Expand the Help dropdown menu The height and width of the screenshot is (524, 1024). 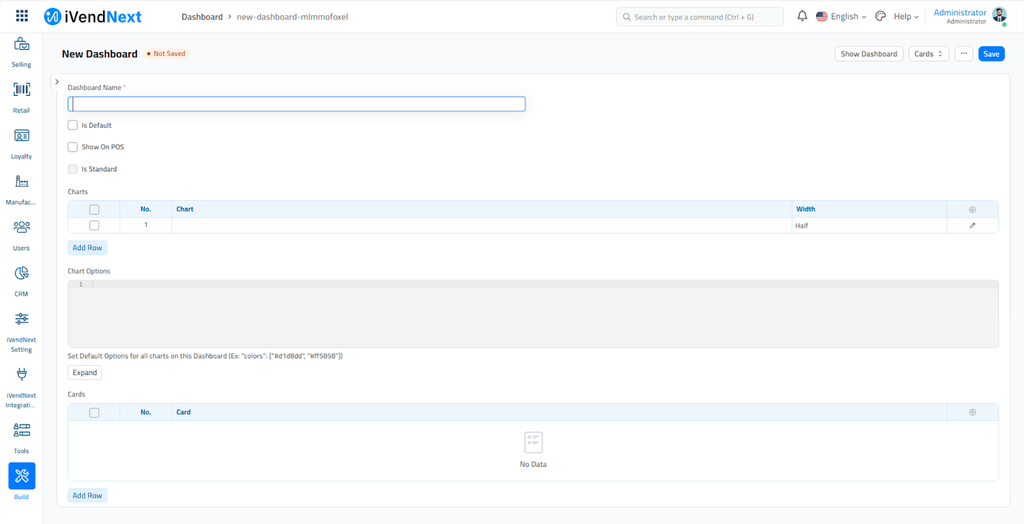tap(906, 17)
